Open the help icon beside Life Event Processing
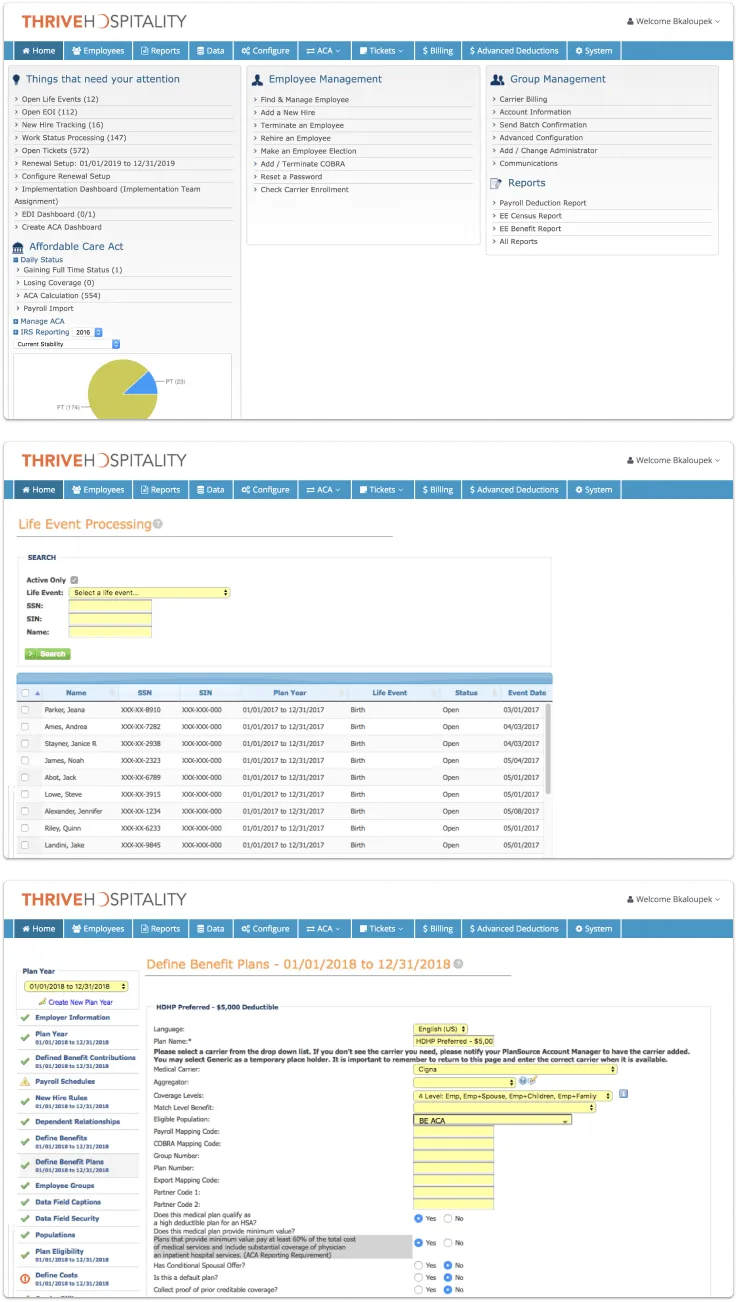Viewport: 737px width, 1302px height. click(158, 524)
